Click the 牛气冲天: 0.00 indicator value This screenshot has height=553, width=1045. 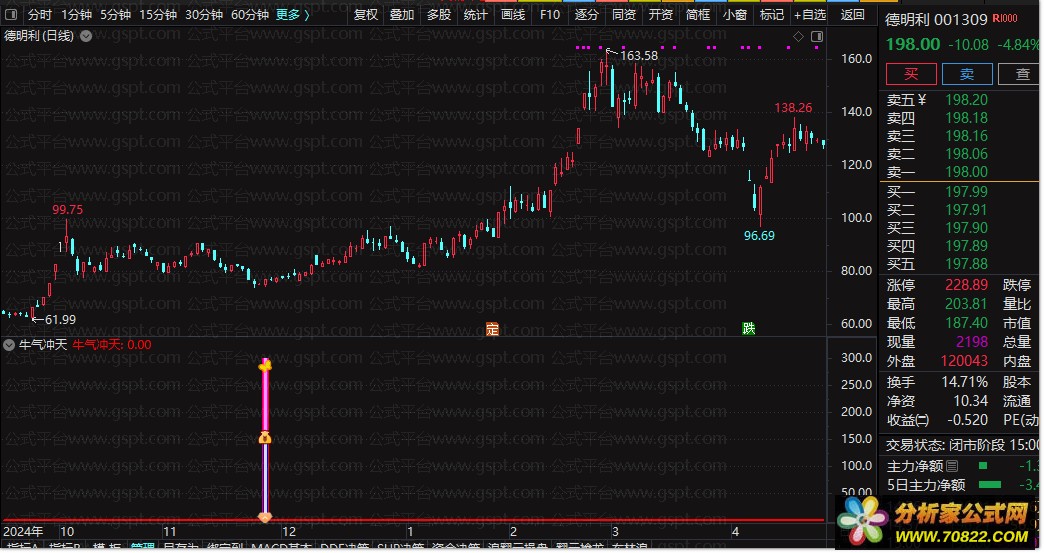tap(111, 344)
